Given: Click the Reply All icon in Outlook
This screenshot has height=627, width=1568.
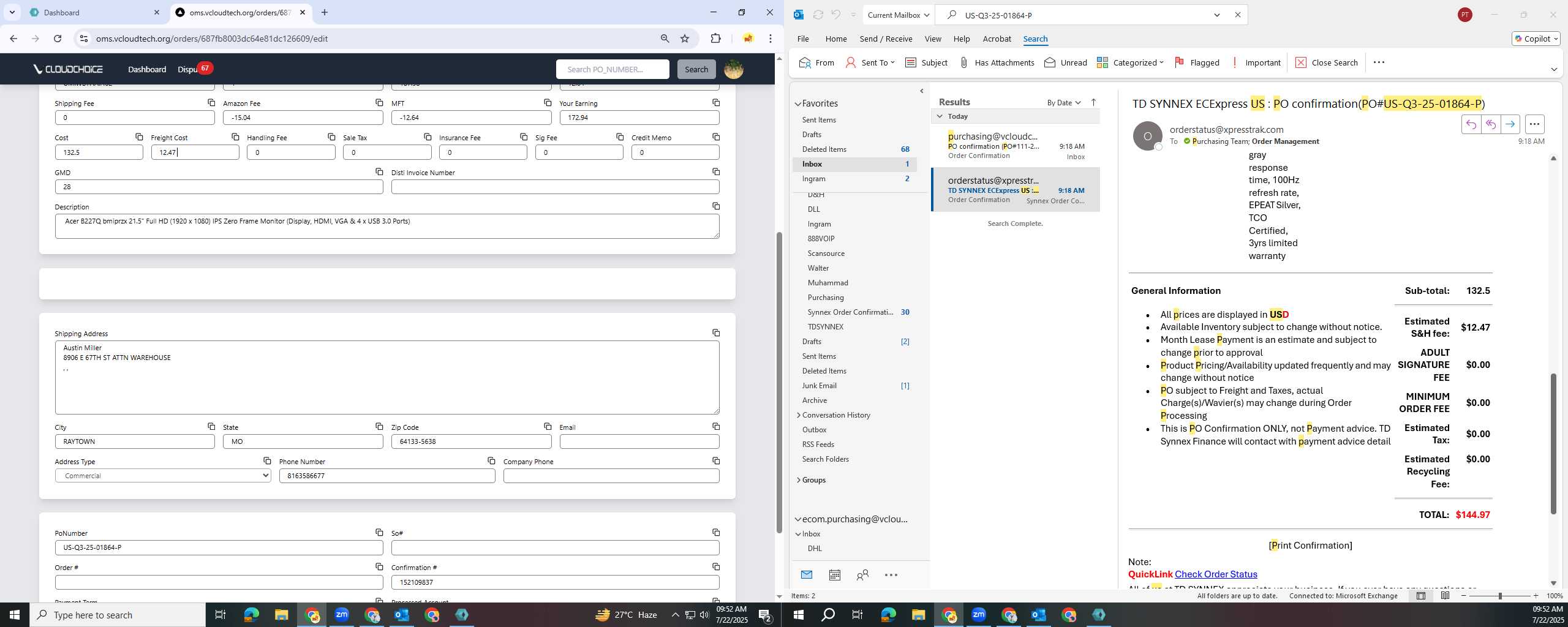Looking at the screenshot, I should [1490, 124].
